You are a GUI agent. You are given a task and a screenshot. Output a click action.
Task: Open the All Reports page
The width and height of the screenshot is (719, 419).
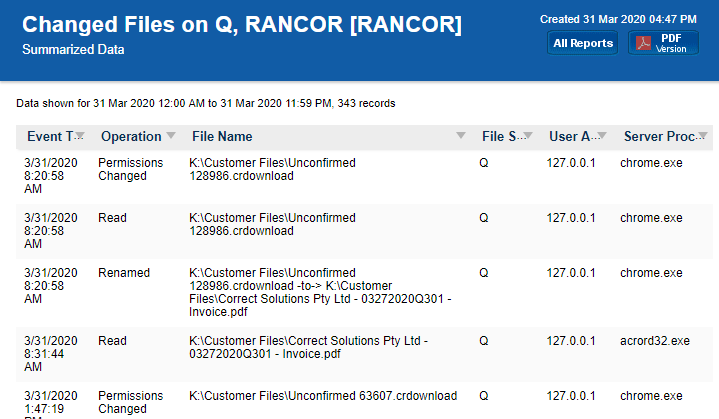pyautogui.click(x=583, y=43)
